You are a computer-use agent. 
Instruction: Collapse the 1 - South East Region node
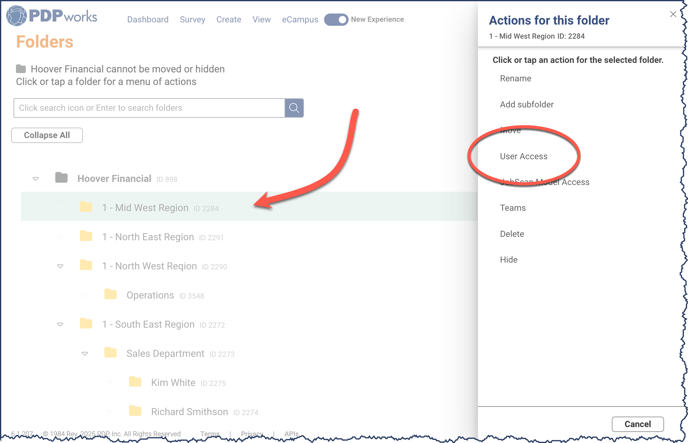[x=60, y=325]
